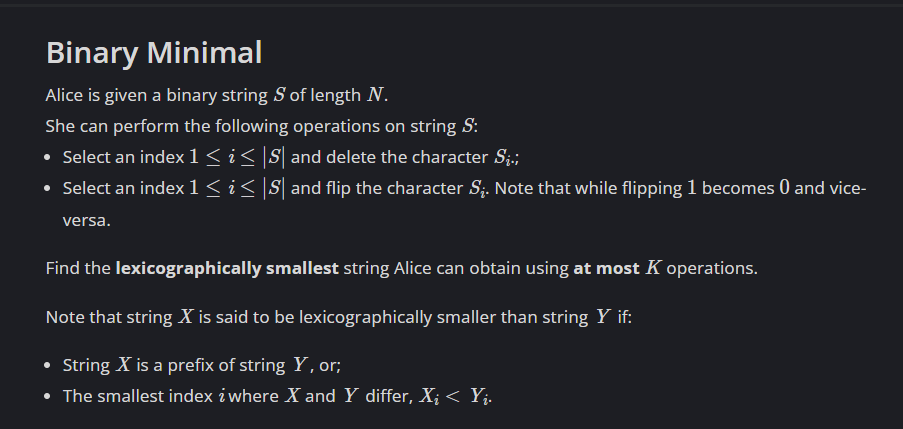The width and height of the screenshot is (903, 429).
Task: Click the word 'operations.' ending the Find sentence
Action: click(712, 269)
